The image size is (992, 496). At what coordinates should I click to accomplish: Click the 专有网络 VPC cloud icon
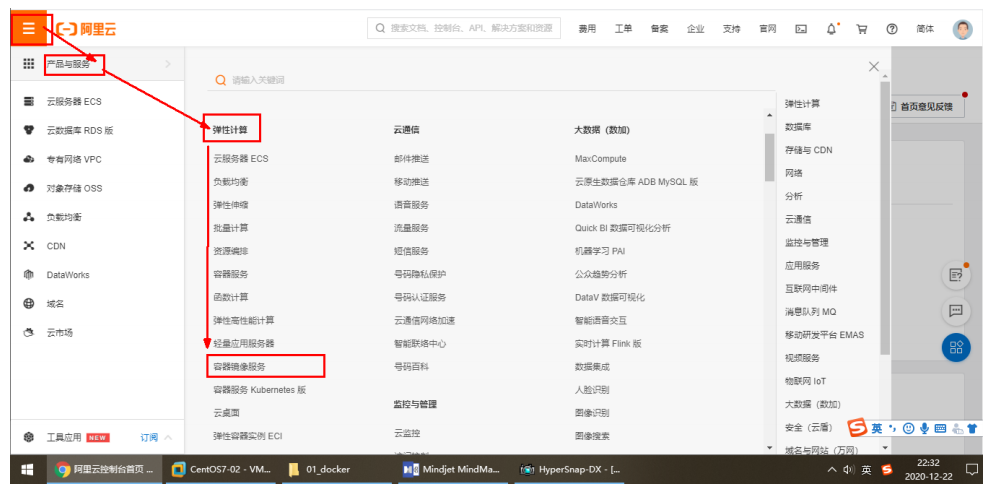tap(28, 159)
